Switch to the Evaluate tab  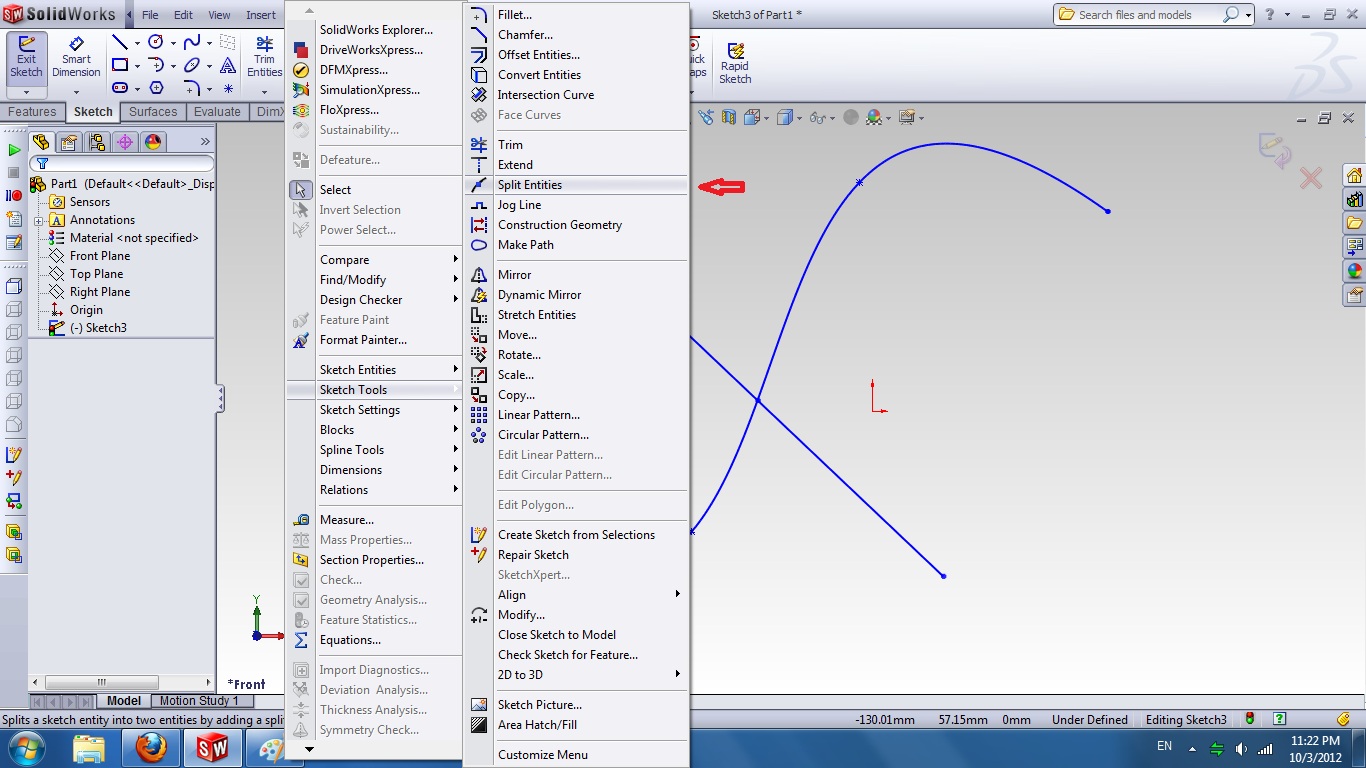tap(217, 112)
